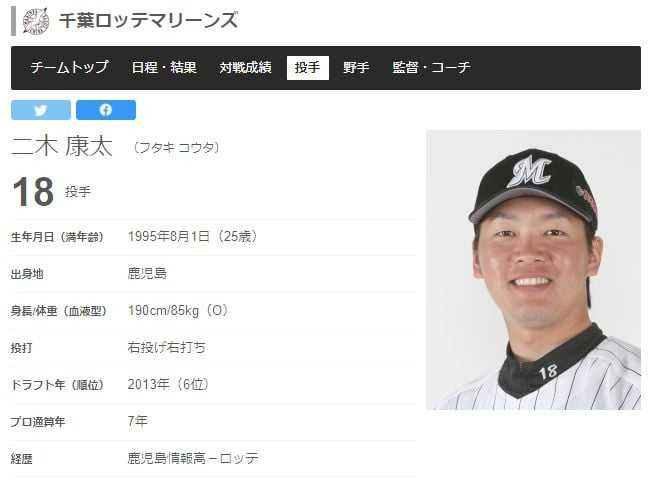654x487 pixels.
Task: Select the 投手 tab
Action: (x=308, y=68)
